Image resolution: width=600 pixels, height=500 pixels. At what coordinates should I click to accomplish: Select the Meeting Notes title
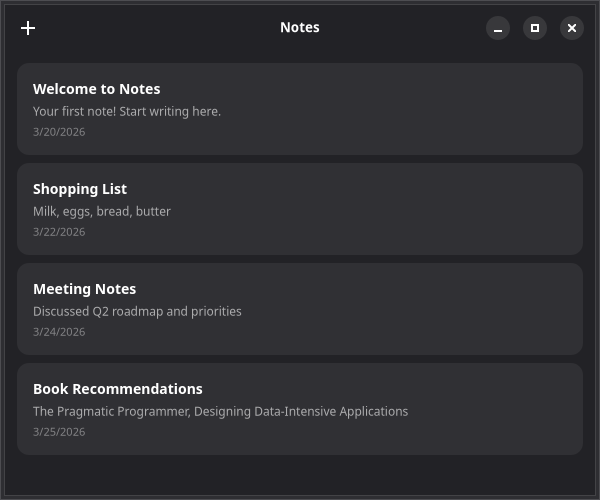click(x=84, y=289)
